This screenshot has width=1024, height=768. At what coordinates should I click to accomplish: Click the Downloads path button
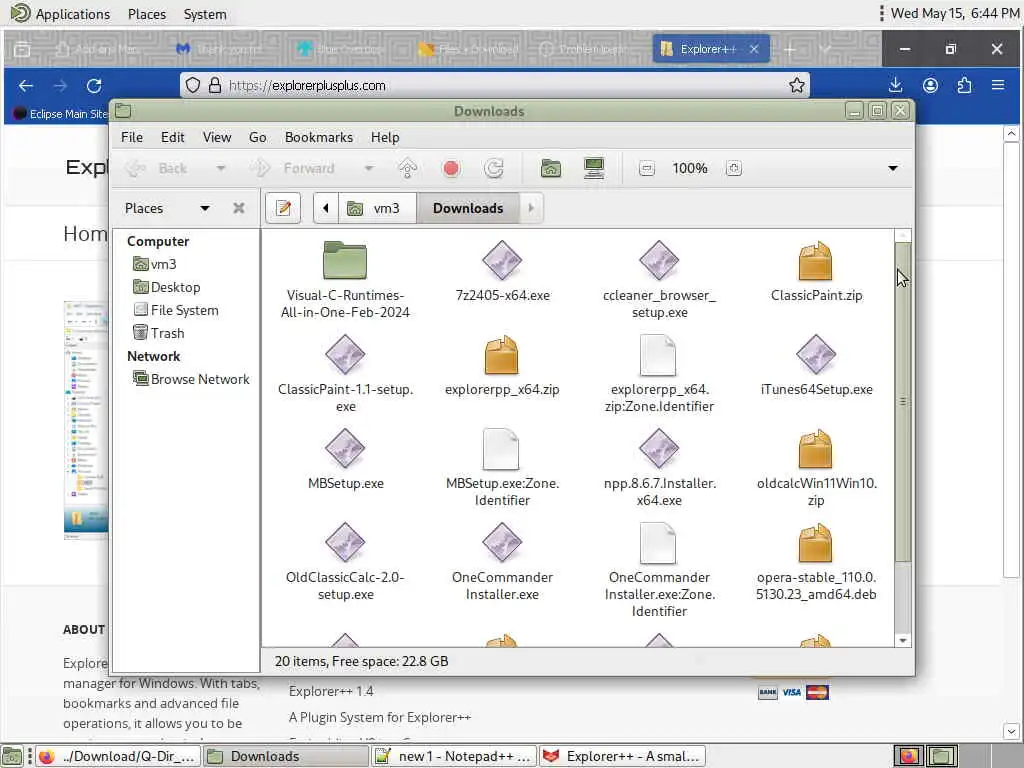[x=468, y=208]
